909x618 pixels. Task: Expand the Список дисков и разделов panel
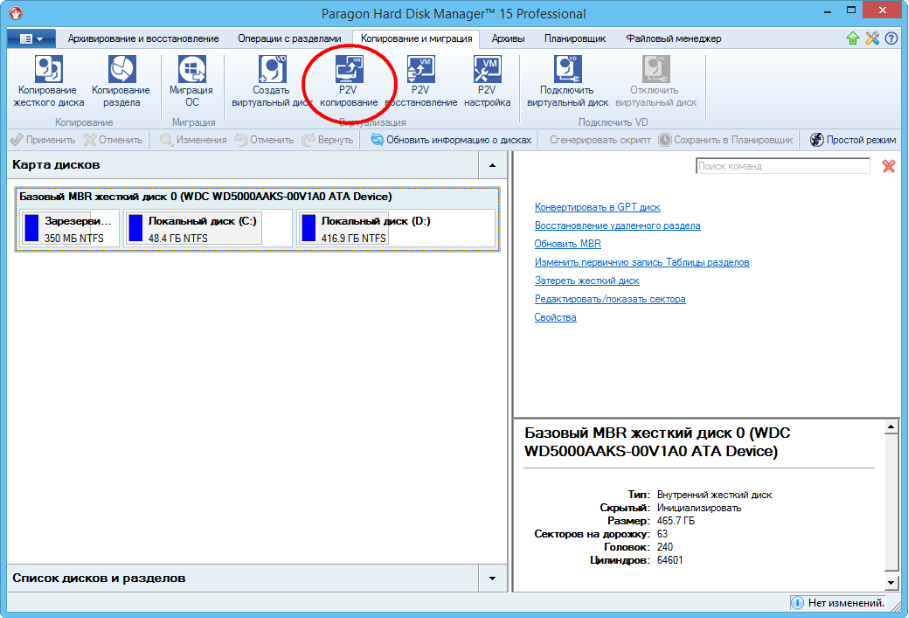[491, 578]
